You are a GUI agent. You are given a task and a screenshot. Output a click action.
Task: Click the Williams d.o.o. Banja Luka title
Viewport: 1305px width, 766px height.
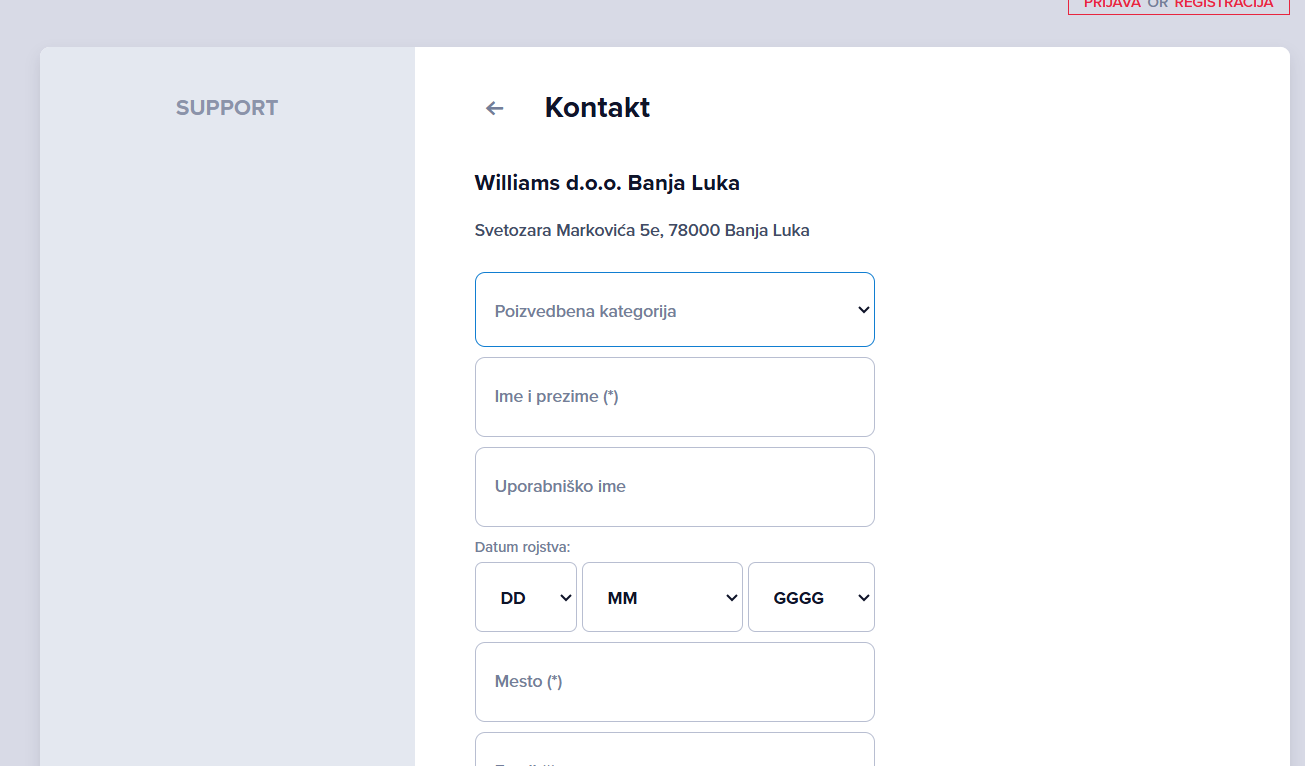(x=607, y=183)
